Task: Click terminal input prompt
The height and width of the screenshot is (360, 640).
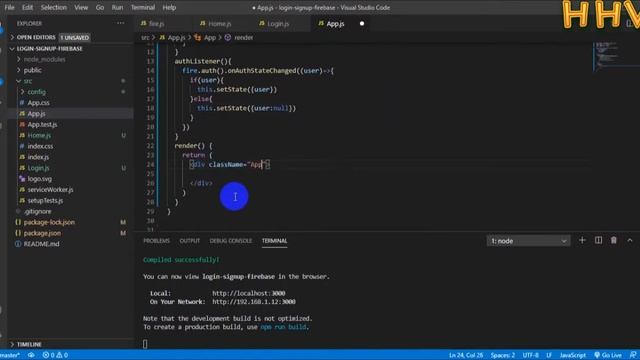Action: 145,344
